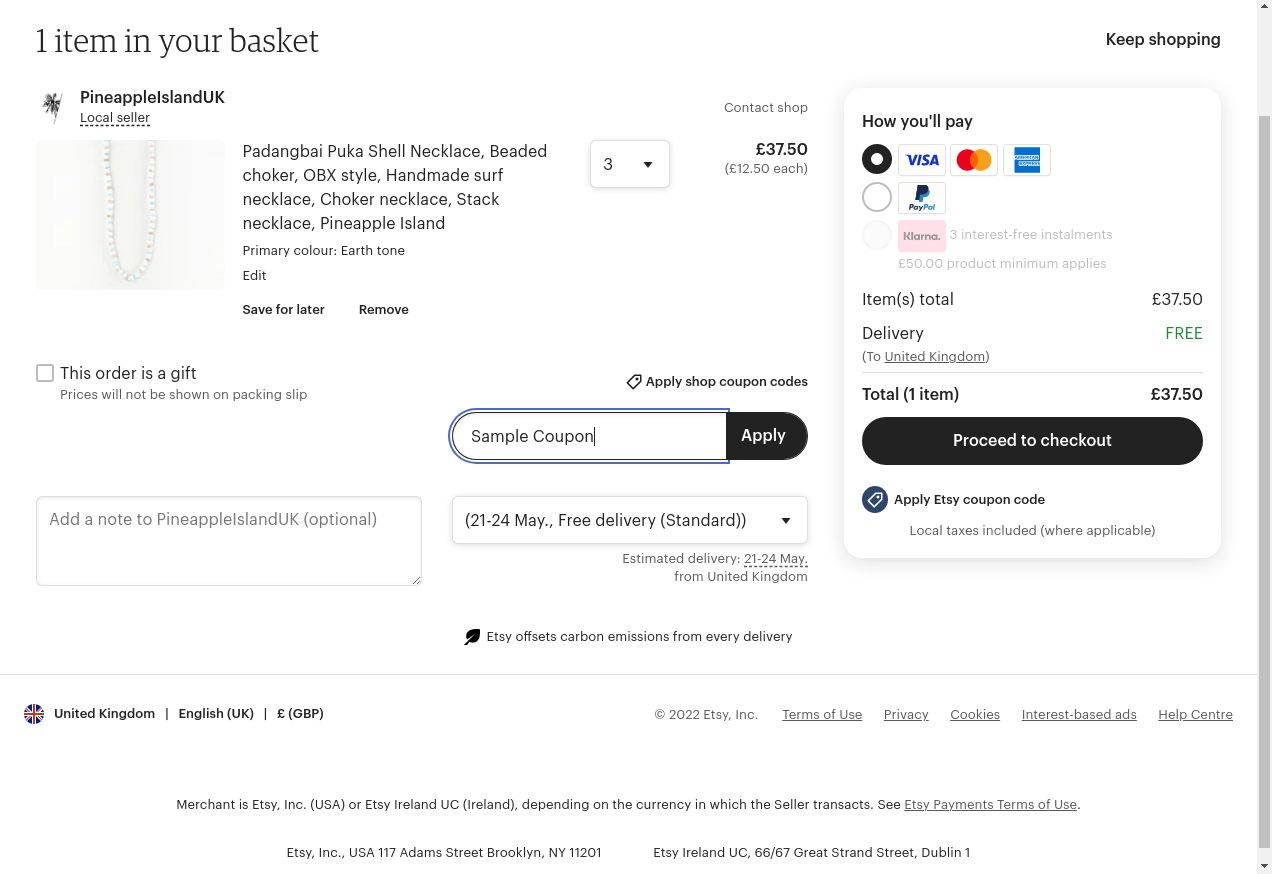This screenshot has height=874, width=1272.
Task: Click the carbon offset leaf icon
Action: pyautogui.click(x=472, y=637)
